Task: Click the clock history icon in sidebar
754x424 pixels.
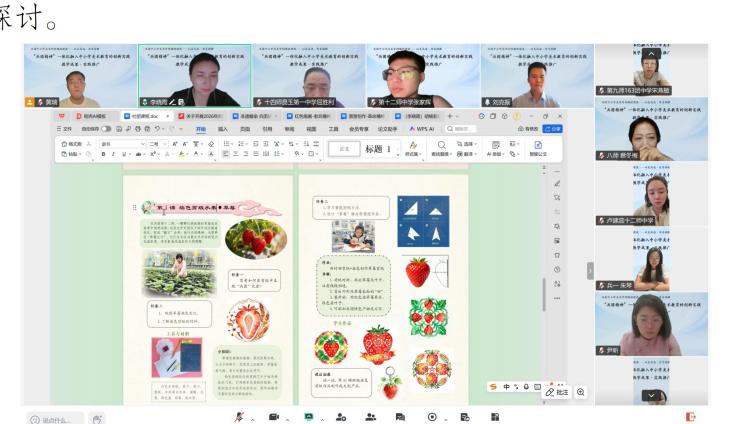Action: 557,270
